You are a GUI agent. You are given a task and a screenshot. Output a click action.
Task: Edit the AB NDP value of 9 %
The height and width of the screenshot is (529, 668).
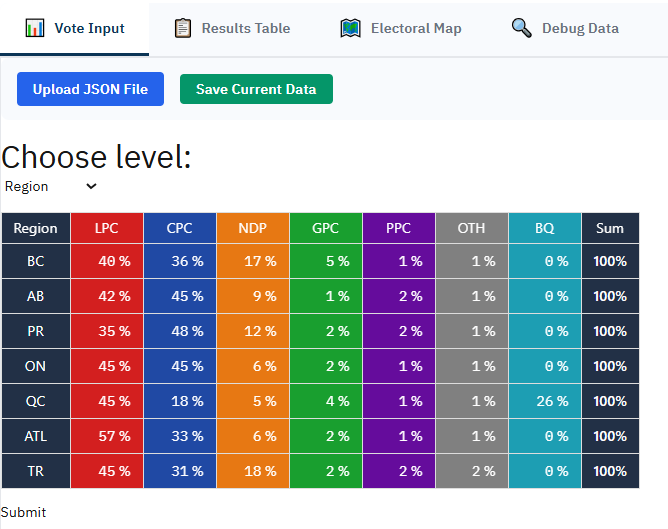[253, 296]
